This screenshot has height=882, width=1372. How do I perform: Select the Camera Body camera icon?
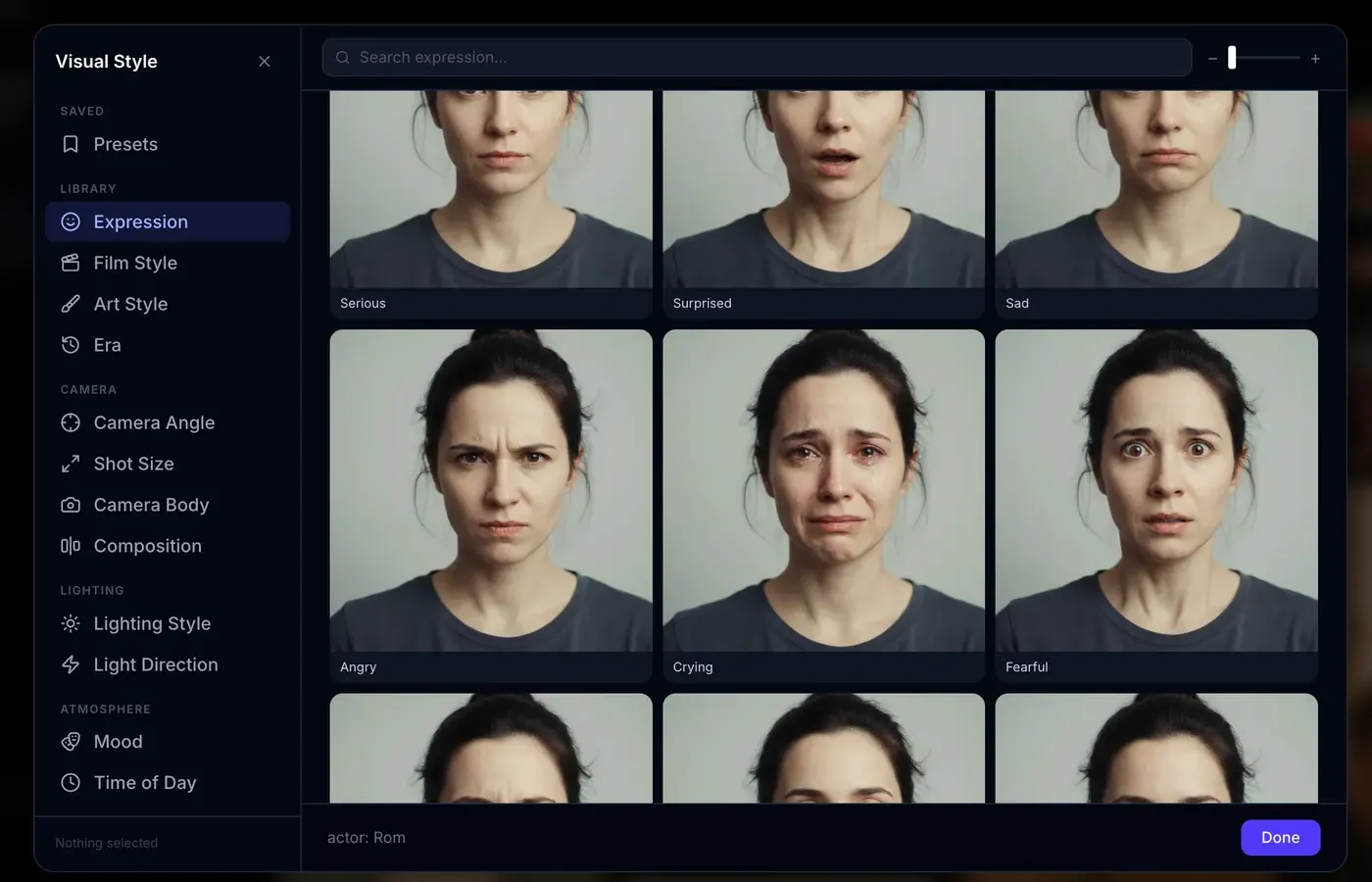click(x=70, y=505)
